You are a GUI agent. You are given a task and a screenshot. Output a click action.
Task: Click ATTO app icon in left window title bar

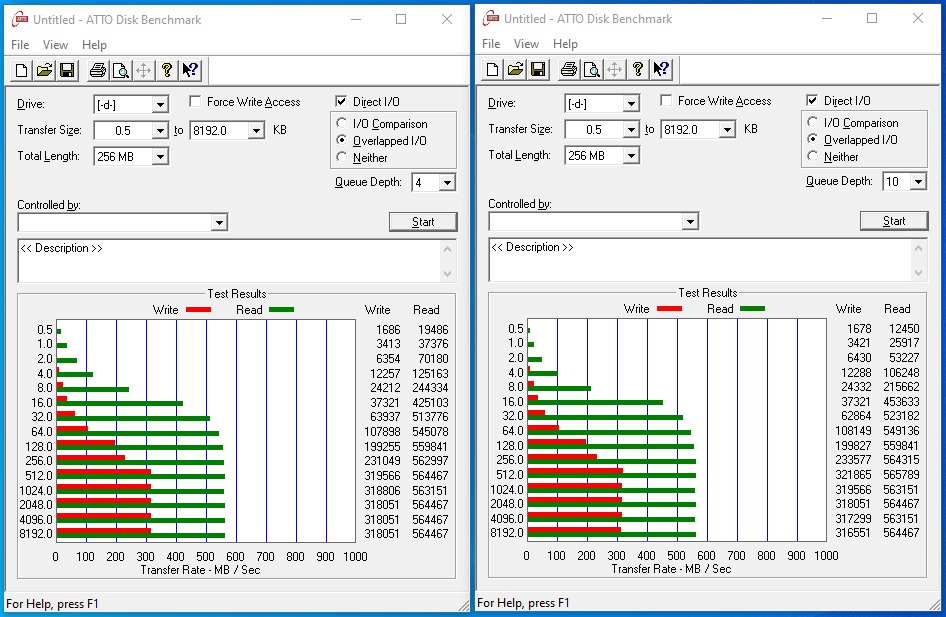point(21,19)
